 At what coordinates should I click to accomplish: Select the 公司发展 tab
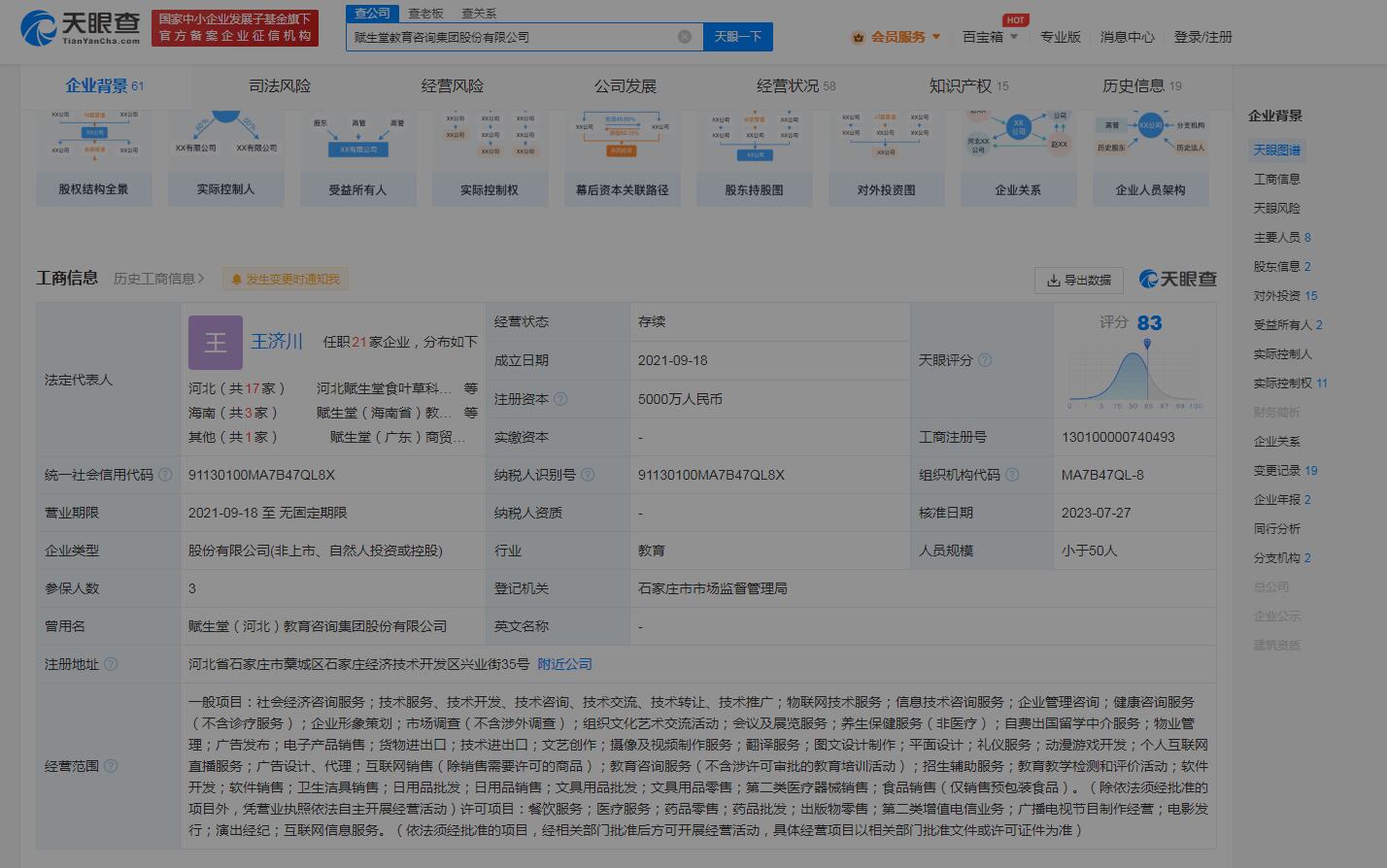[626, 85]
